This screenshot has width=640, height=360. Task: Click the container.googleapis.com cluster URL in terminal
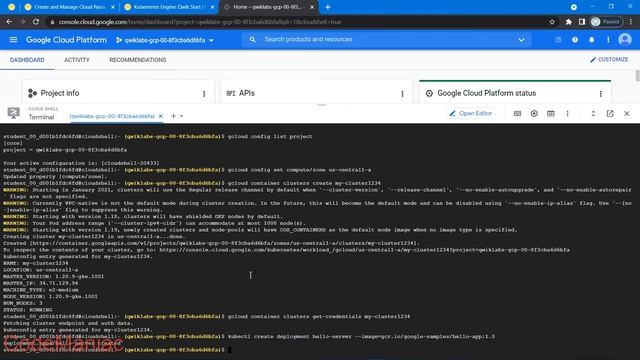pos(223,243)
